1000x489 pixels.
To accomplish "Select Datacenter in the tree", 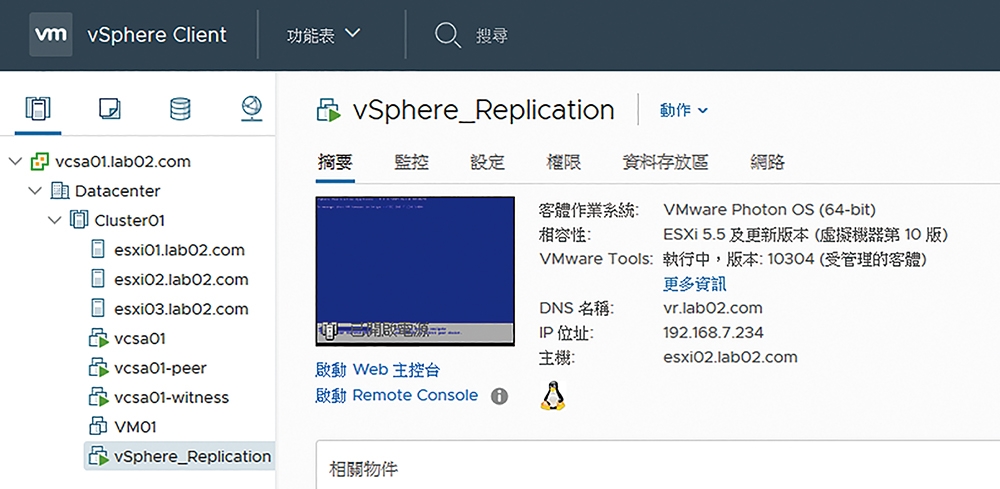I will (117, 191).
